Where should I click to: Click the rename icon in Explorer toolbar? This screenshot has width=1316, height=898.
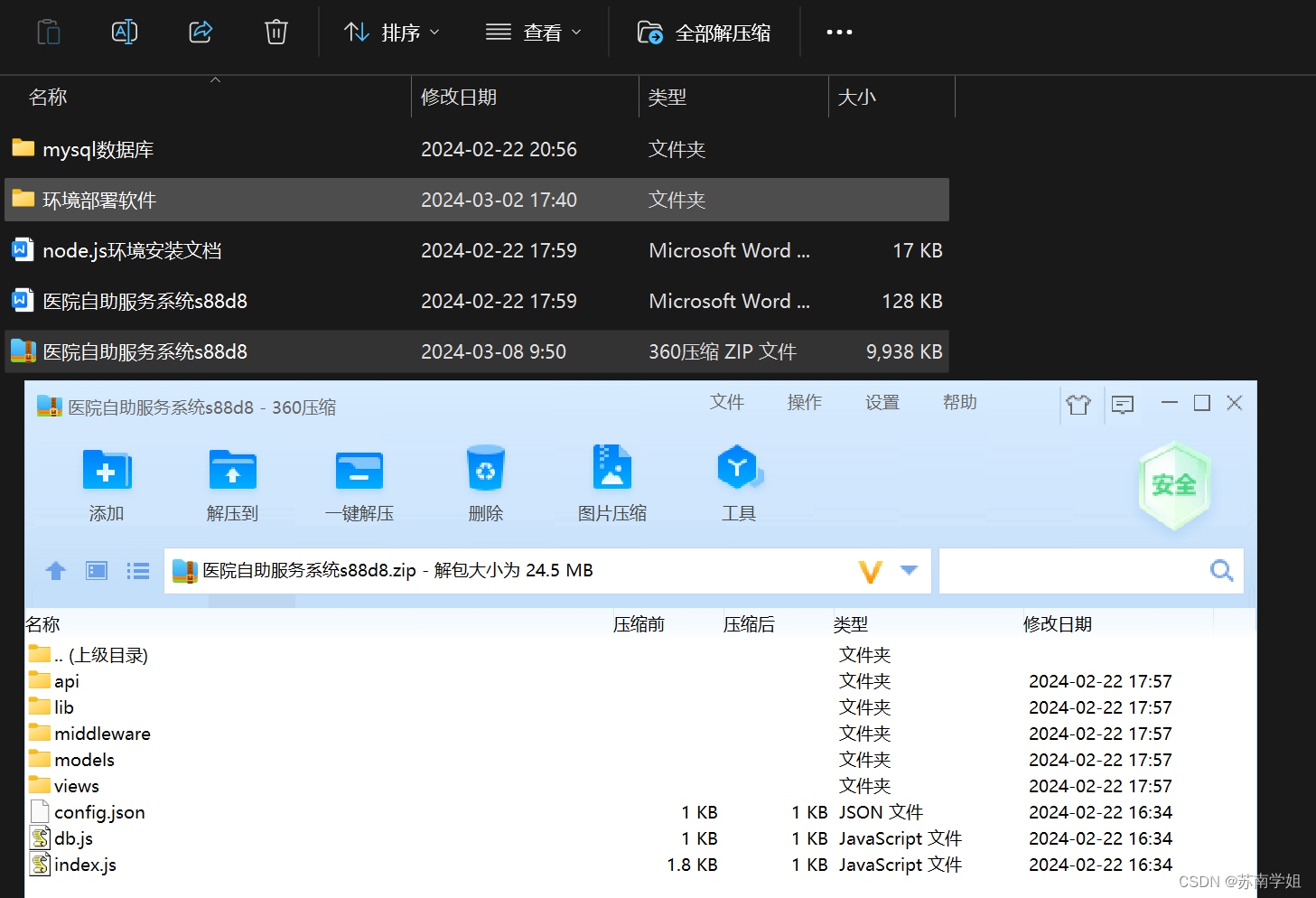point(124,32)
